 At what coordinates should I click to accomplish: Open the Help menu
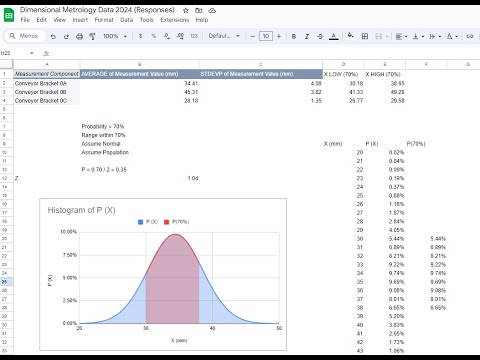(x=202, y=20)
